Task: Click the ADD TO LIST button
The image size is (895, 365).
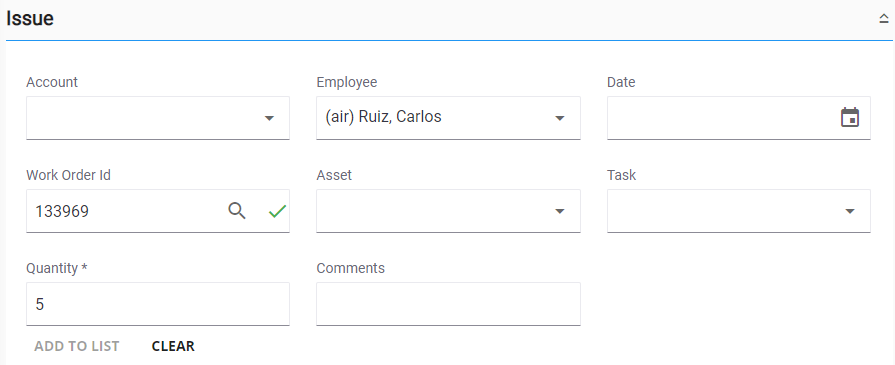Action: (x=76, y=346)
